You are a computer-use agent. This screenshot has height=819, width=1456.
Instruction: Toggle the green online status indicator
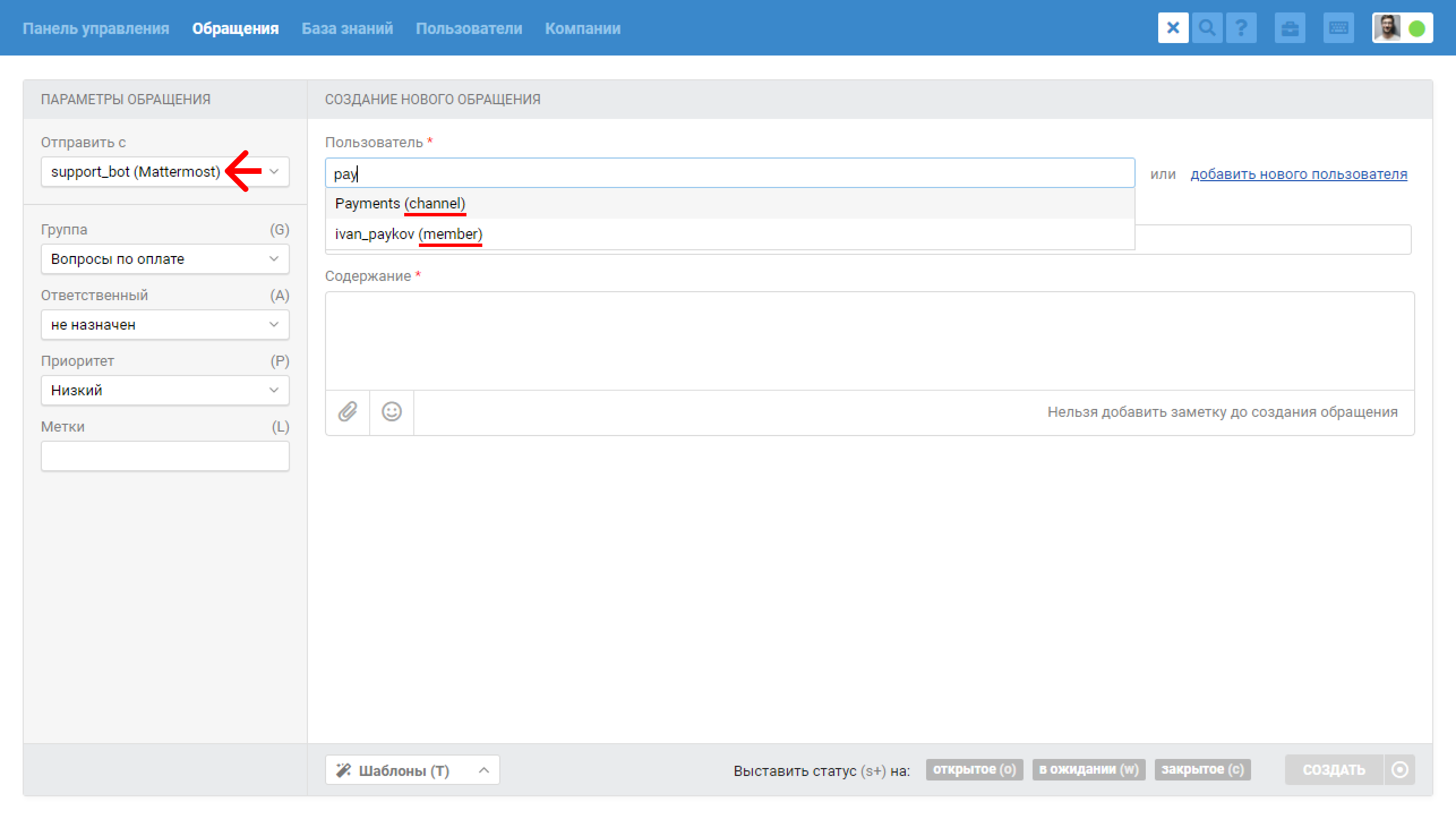(x=1416, y=28)
